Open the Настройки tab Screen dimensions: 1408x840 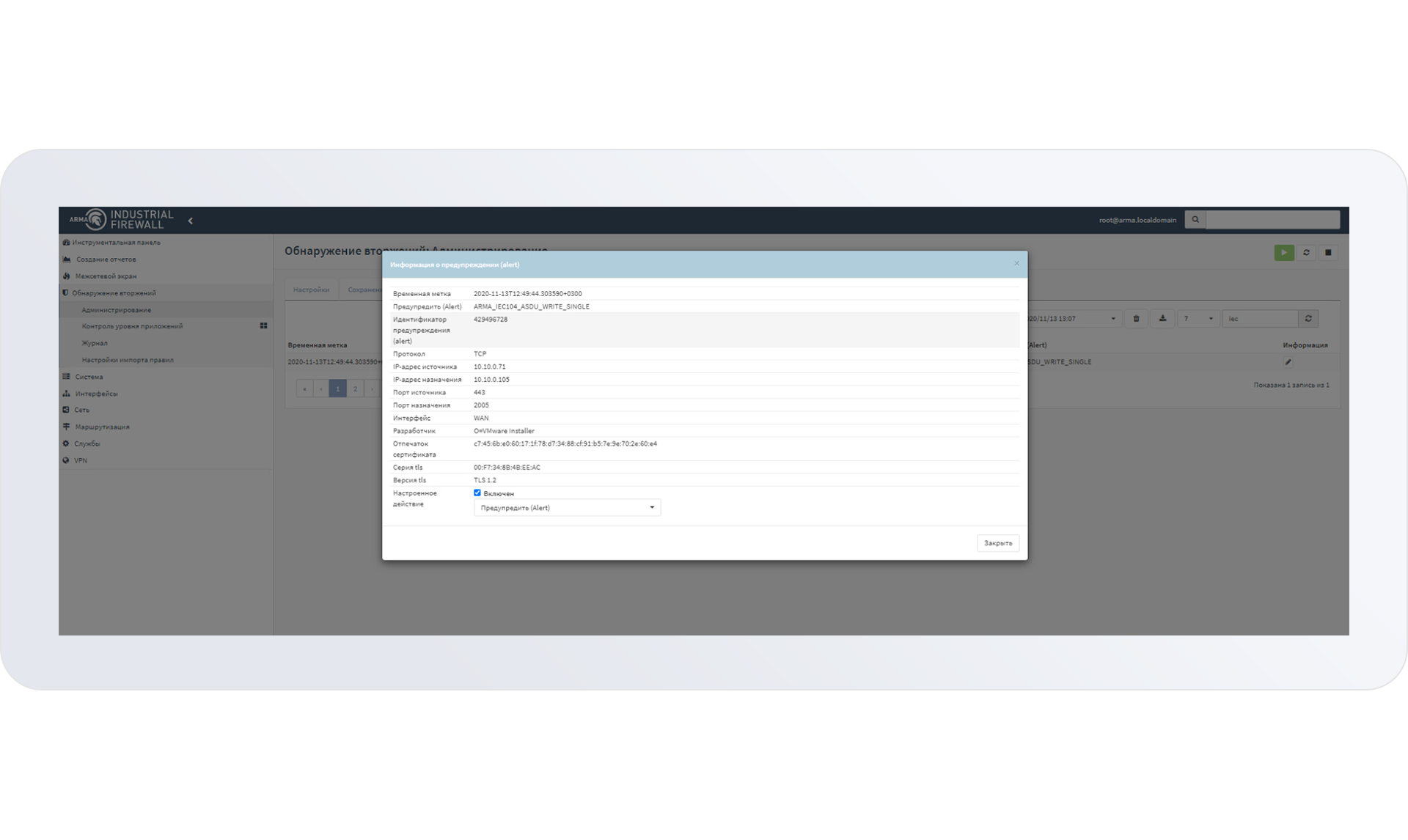pyautogui.click(x=311, y=290)
